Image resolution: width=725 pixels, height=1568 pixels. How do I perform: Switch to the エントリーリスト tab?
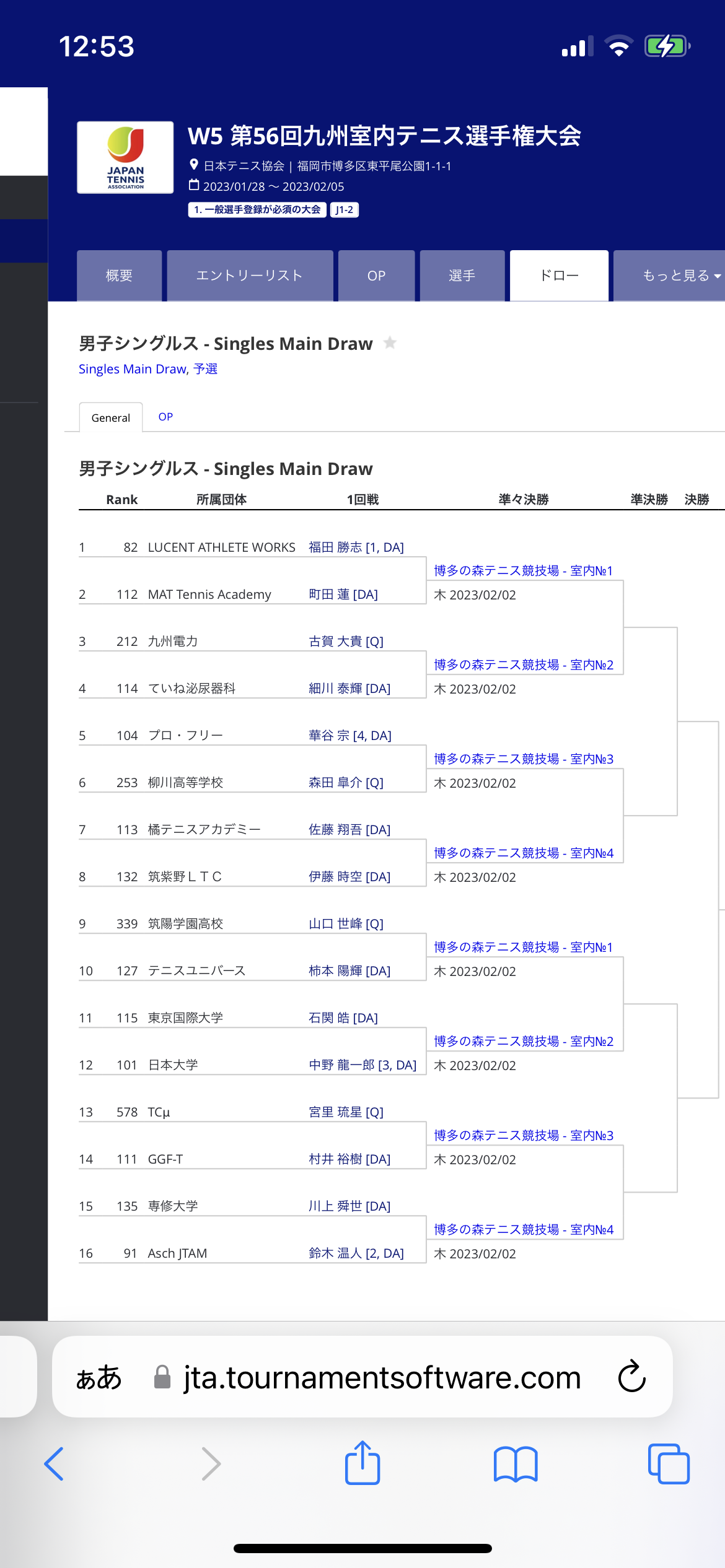250,276
